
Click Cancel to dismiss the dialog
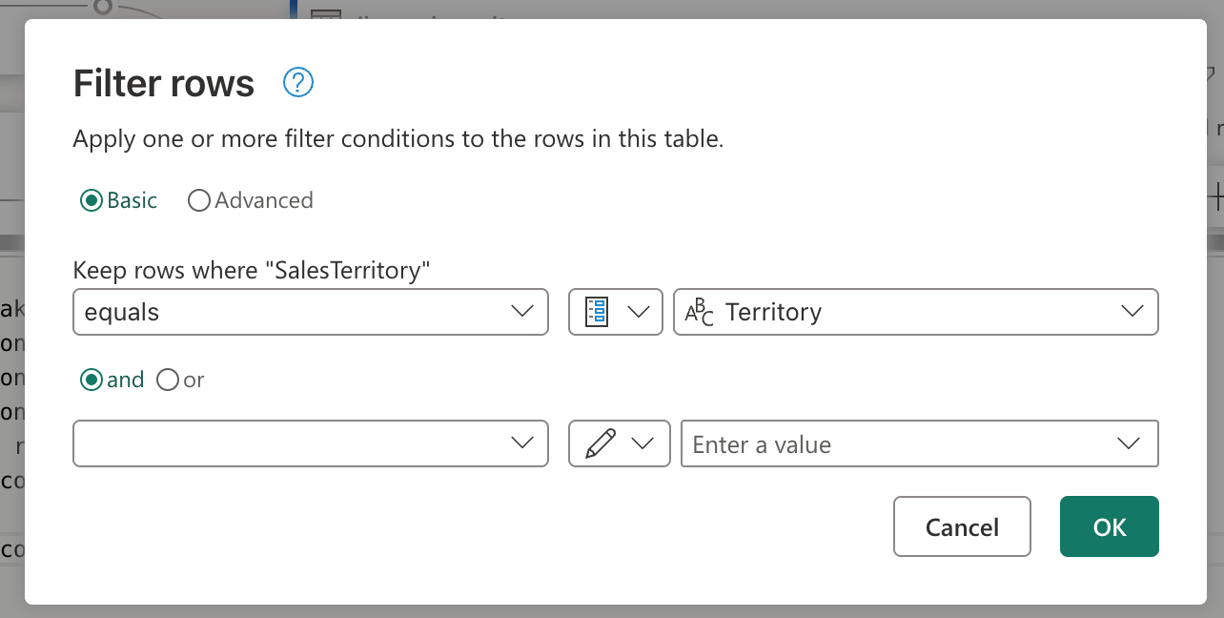[x=961, y=527]
